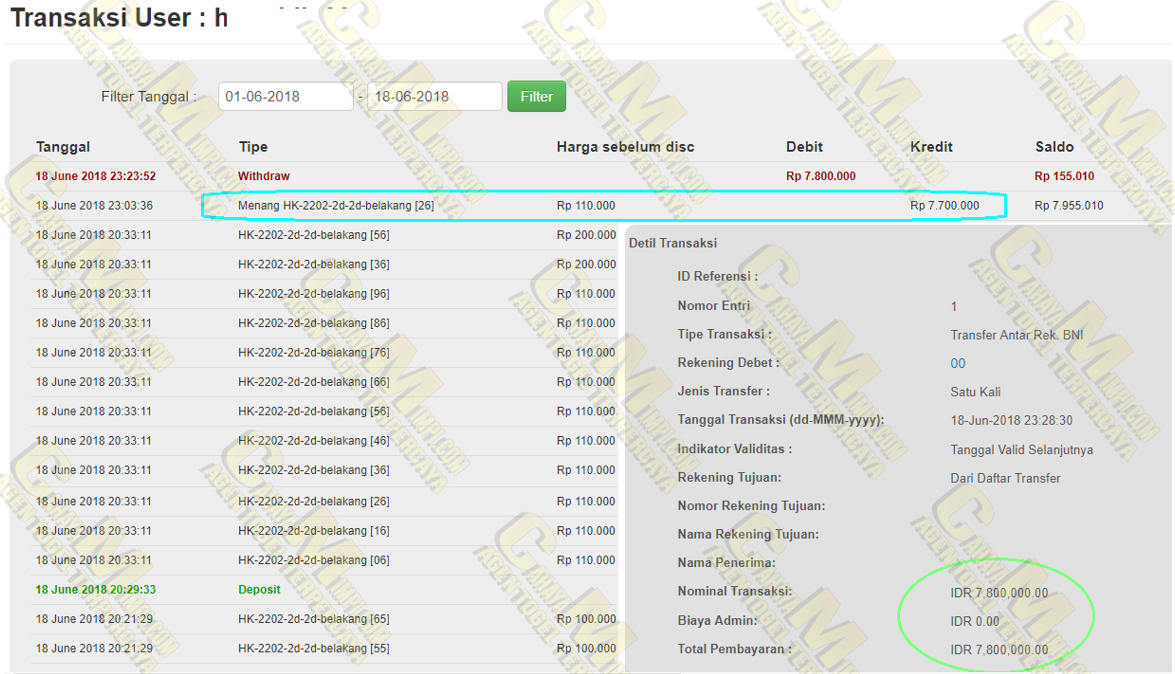
Task: Click the Debit column header
Action: 804,147
